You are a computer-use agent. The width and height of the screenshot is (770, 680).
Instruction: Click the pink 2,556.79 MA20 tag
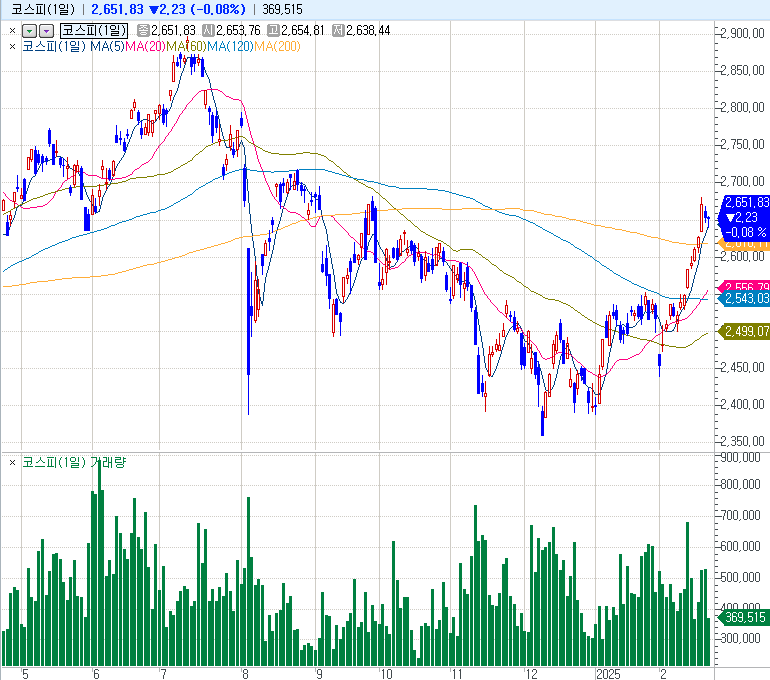(x=746, y=286)
